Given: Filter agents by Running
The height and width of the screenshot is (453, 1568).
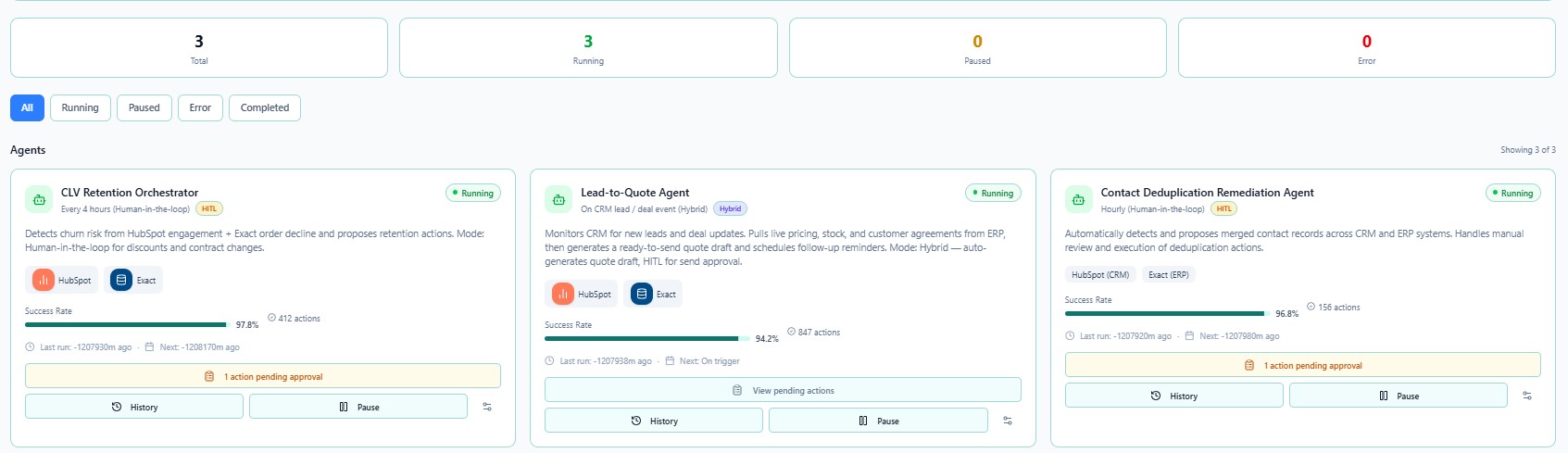Looking at the screenshot, I should [x=81, y=107].
